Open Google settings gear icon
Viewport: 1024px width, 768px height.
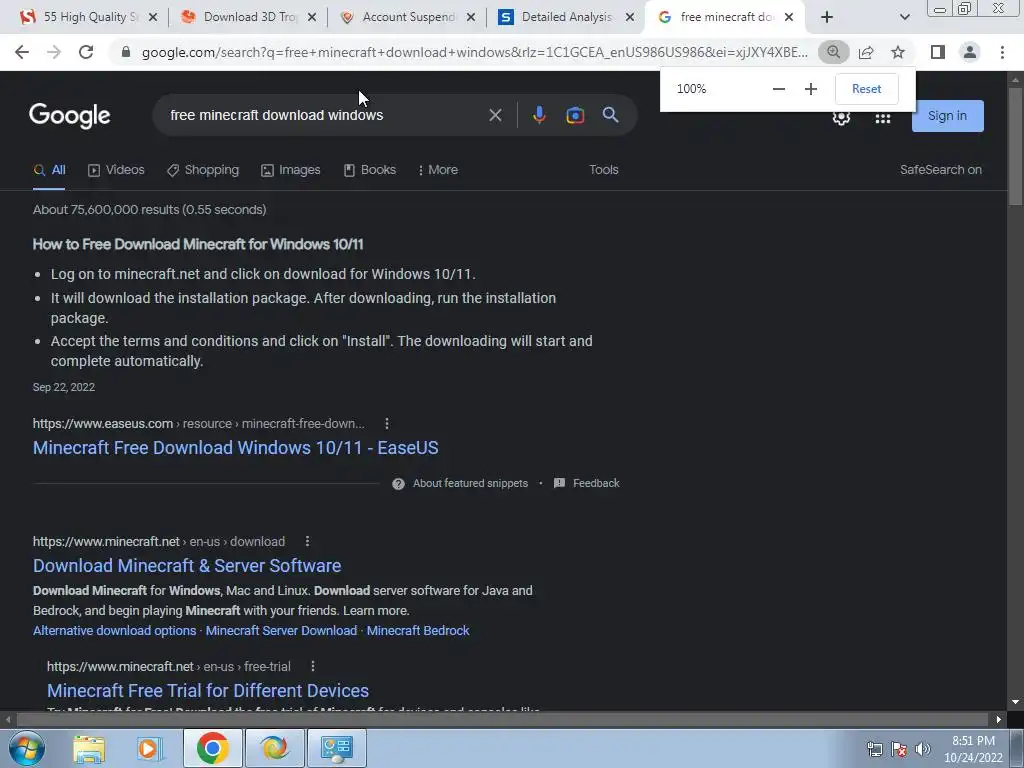(x=841, y=118)
